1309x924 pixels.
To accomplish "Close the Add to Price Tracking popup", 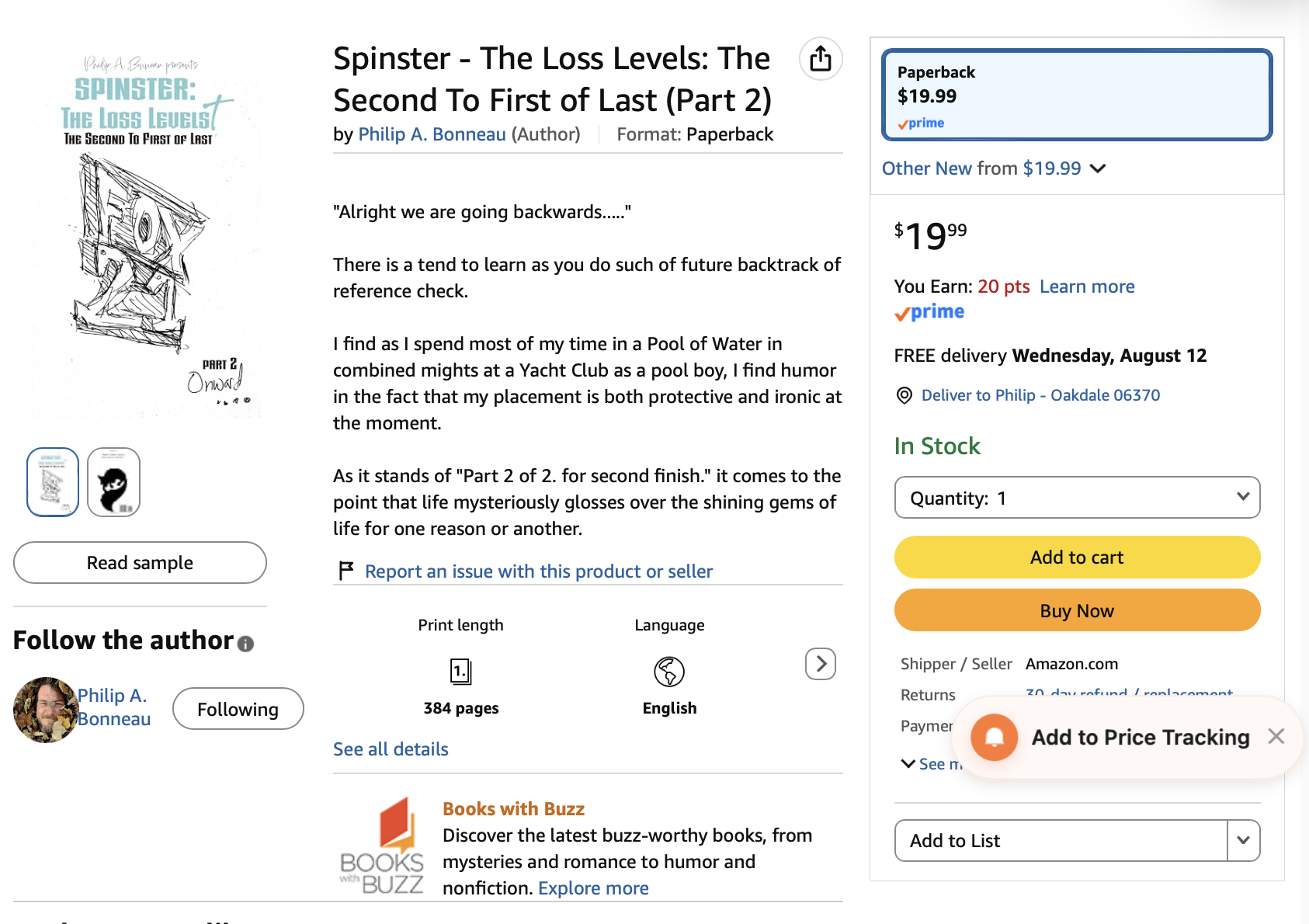I will tap(1276, 736).
